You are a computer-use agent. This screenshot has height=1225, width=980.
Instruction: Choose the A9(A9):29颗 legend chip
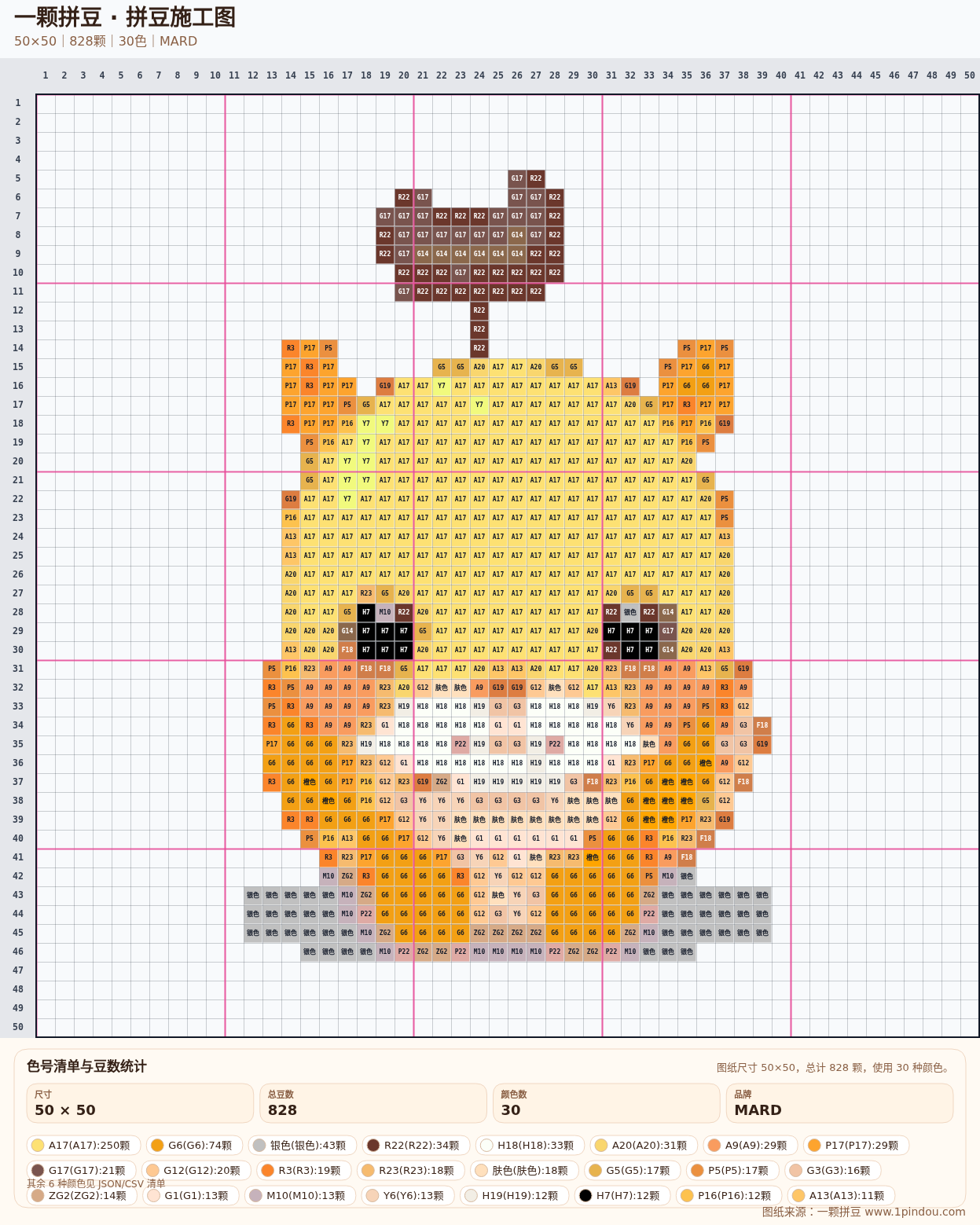[x=751, y=1145]
